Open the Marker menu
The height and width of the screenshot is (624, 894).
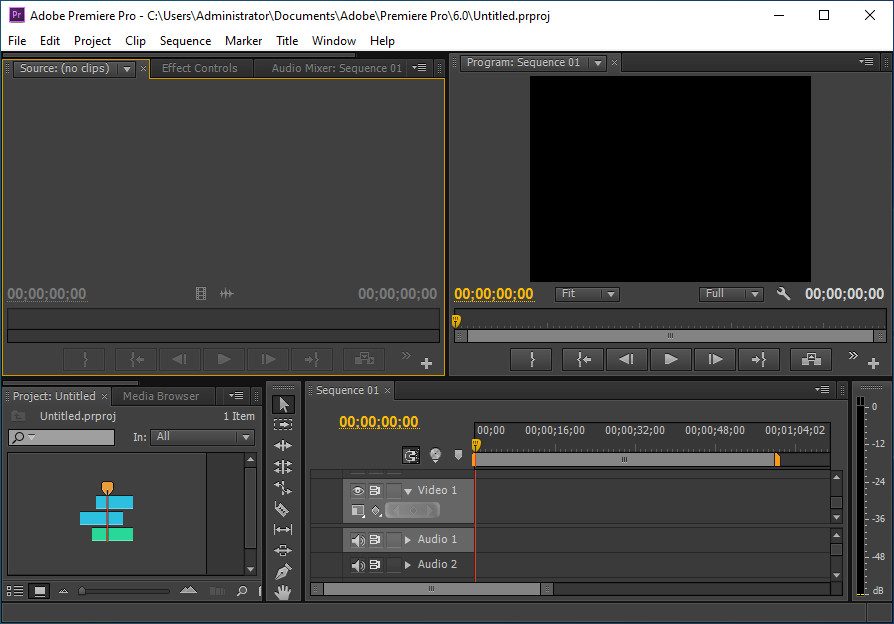tap(243, 41)
